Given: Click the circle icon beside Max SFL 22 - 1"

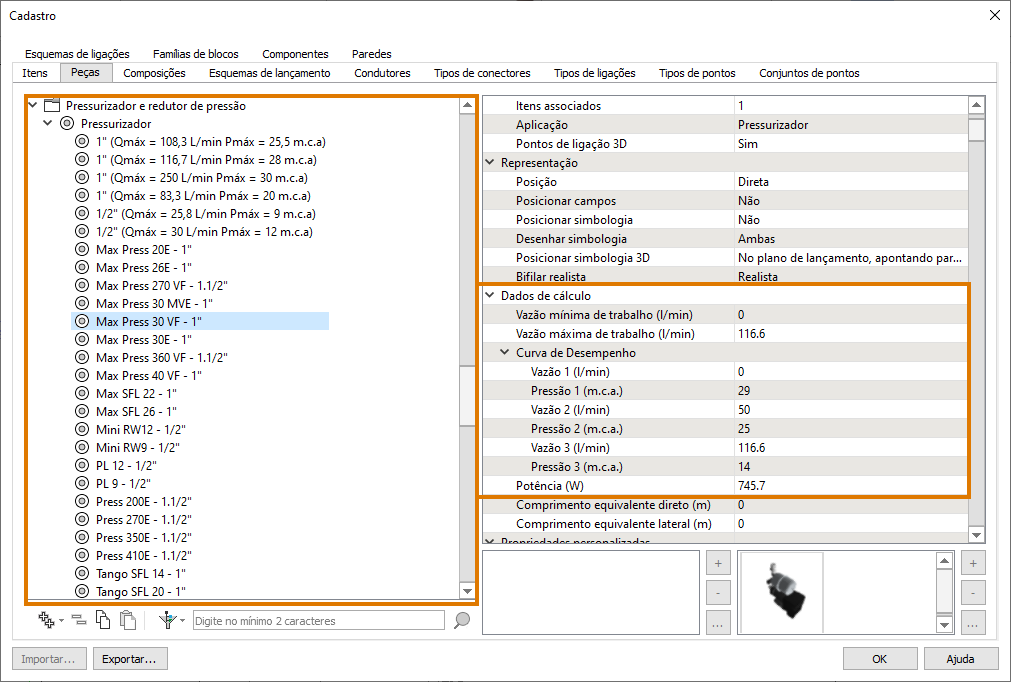Looking at the screenshot, I should coord(82,393).
